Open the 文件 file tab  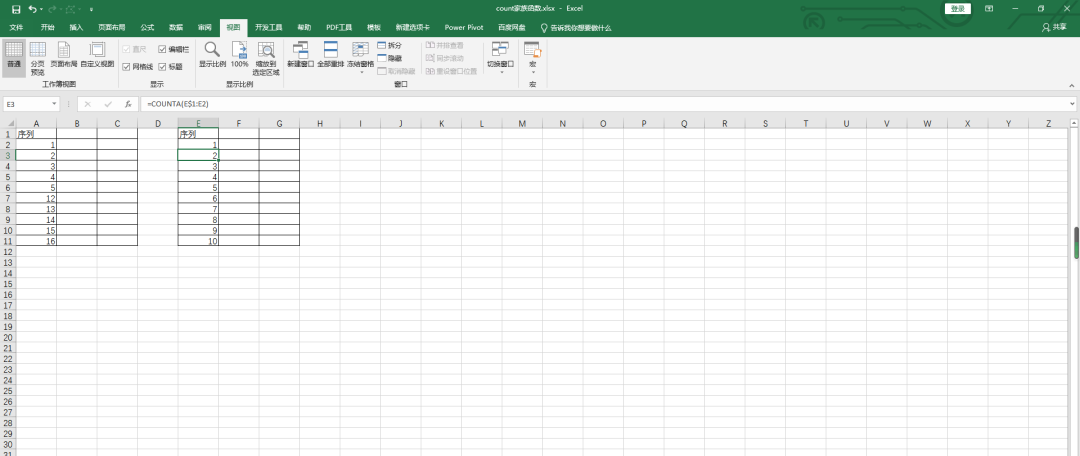pos(17,28)
